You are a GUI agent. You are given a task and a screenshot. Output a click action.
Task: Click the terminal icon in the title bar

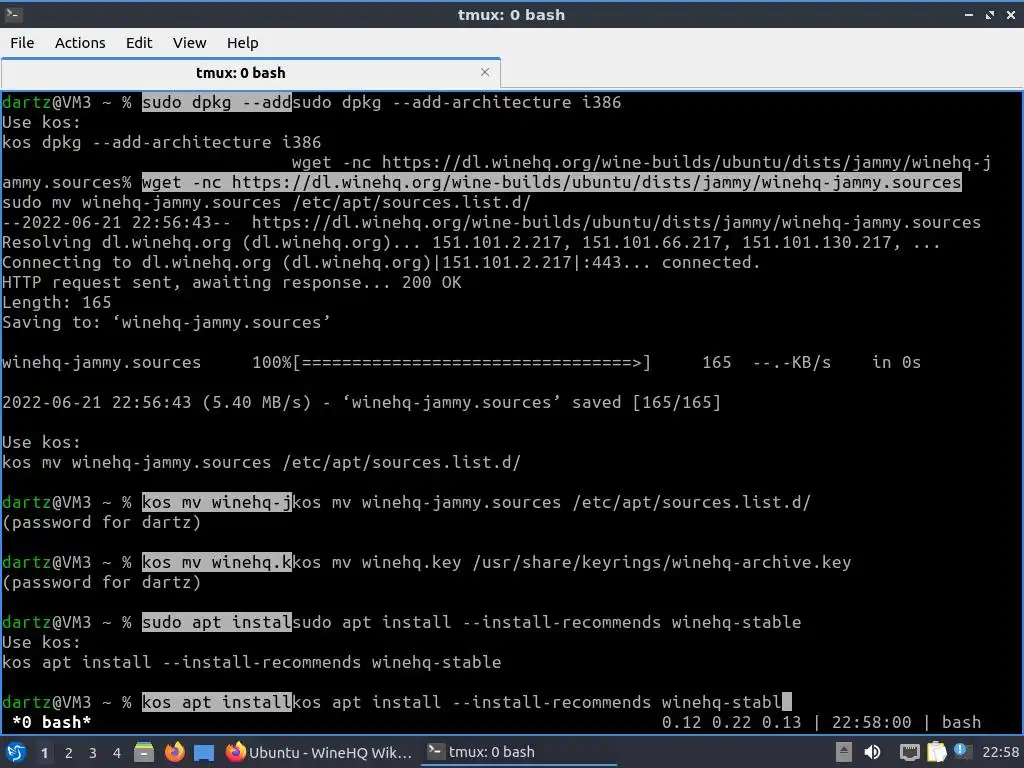click(x=13, y=14)
